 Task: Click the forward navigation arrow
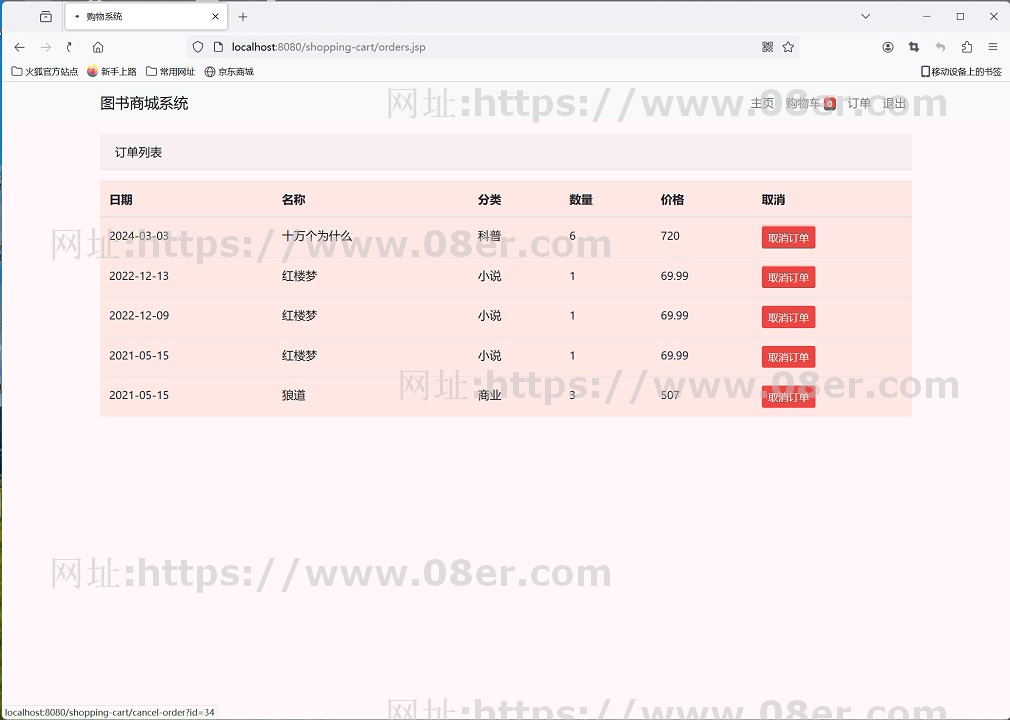click(45, 47)
